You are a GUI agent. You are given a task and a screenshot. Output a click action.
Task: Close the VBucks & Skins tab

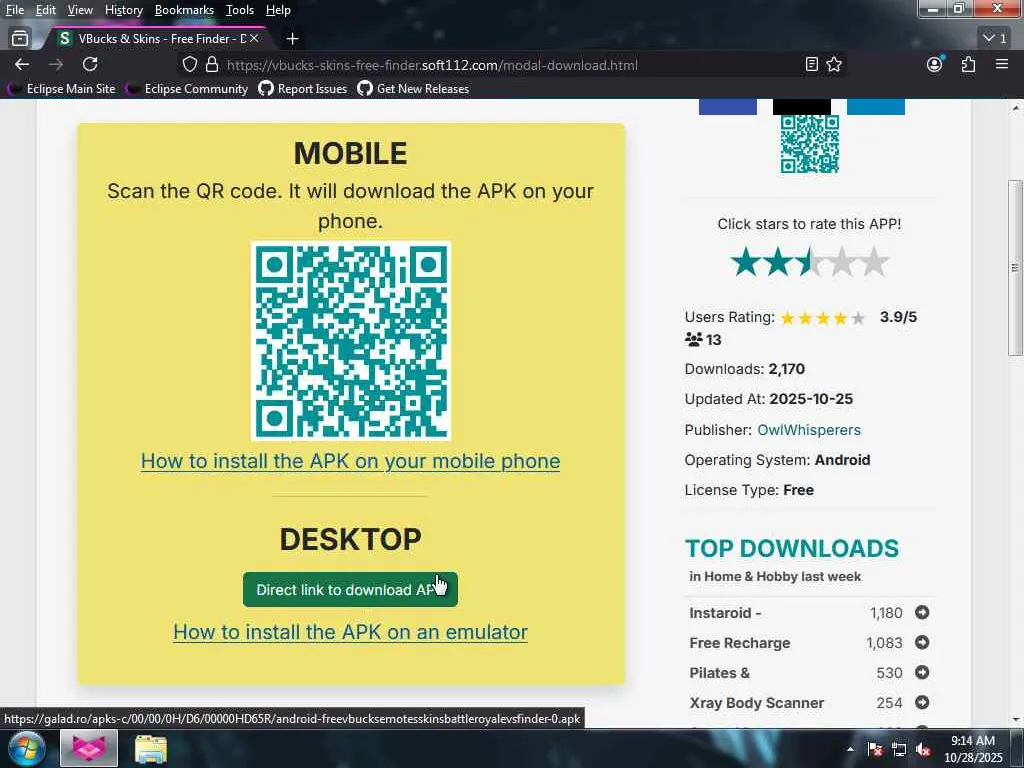(x=254, y=39)
